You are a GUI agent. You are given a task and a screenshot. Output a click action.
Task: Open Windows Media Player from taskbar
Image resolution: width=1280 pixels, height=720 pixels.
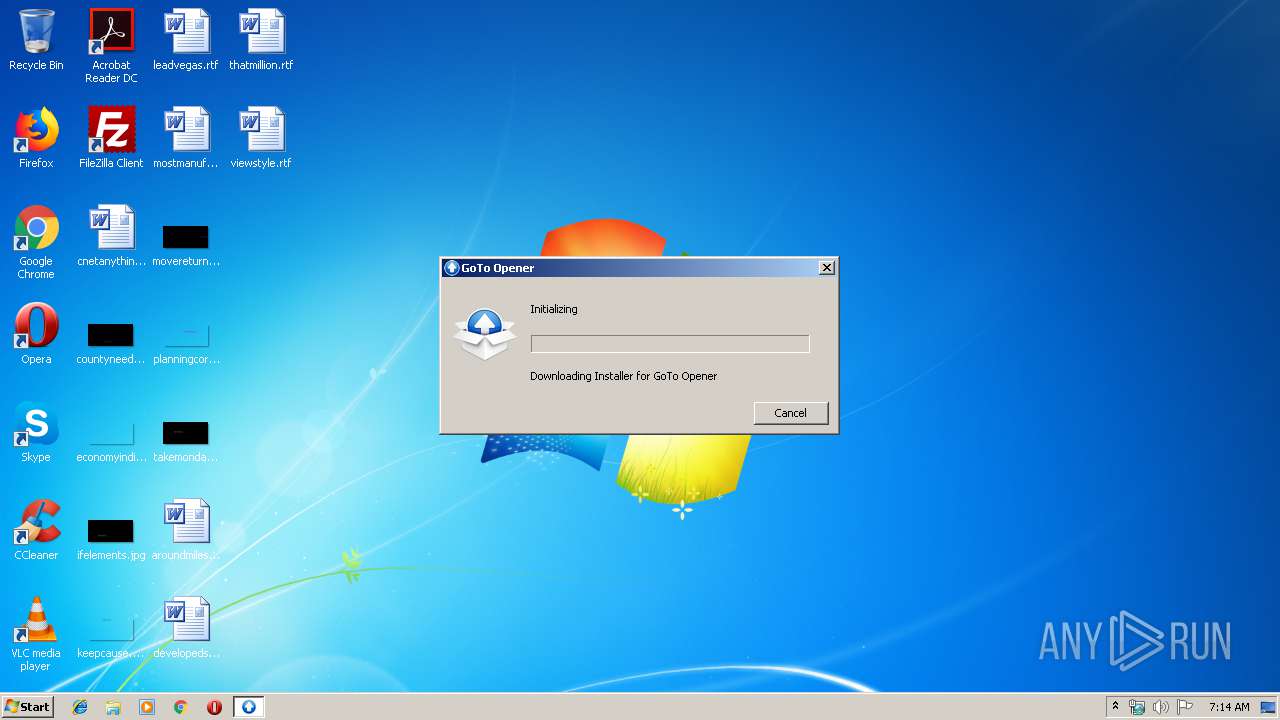[x=147, y=707]
